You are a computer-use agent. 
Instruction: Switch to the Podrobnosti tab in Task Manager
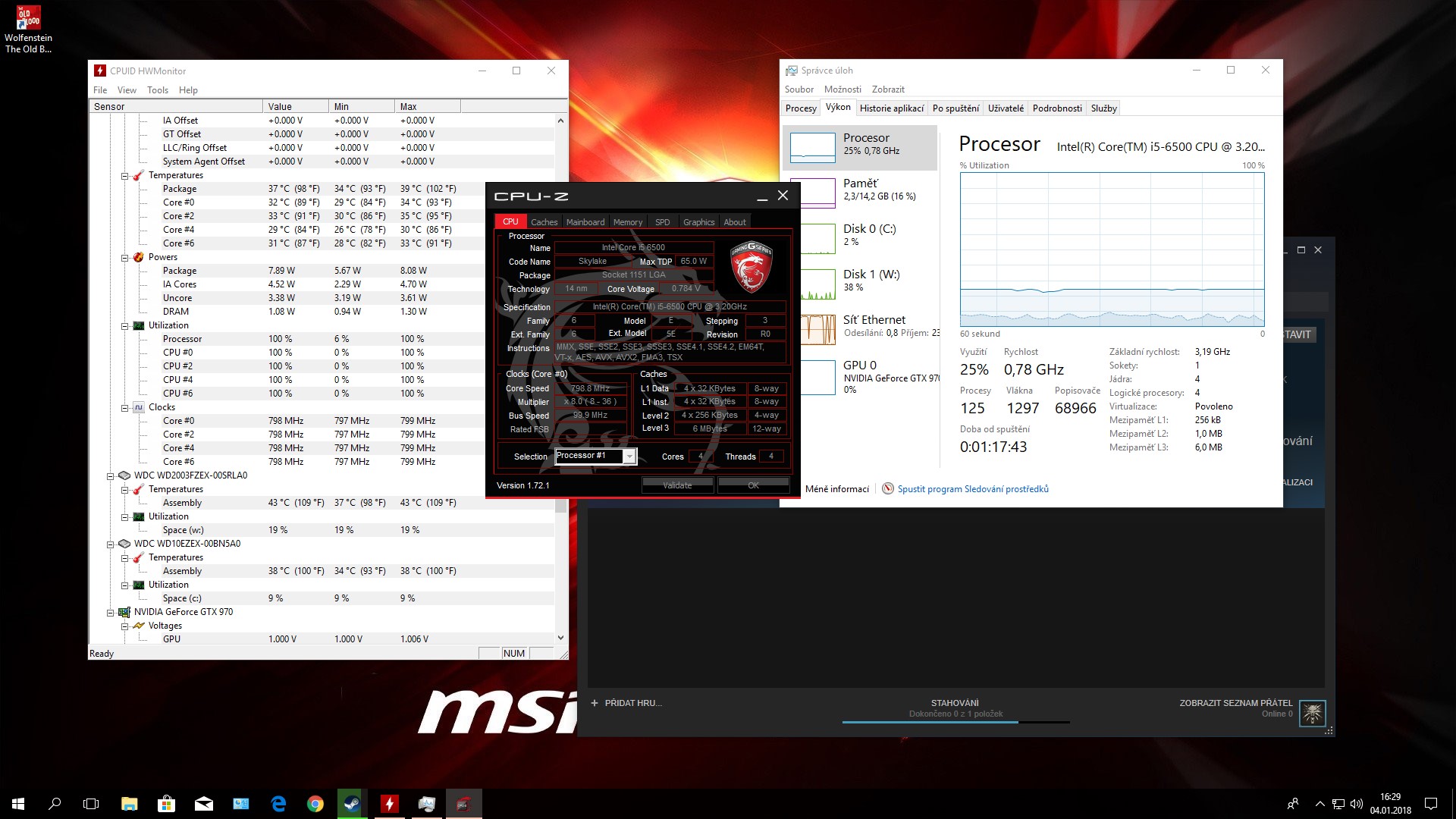click(1056, 108)
